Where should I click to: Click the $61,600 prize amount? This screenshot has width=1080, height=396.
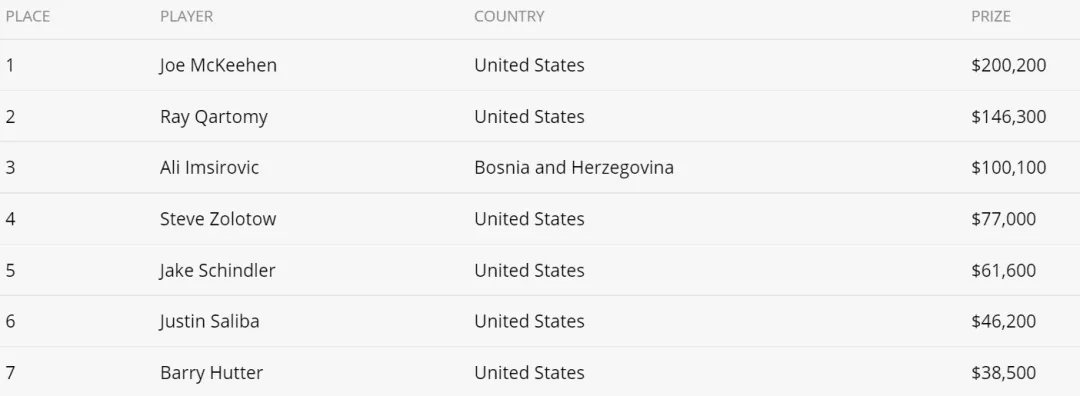click(1004, 270)
